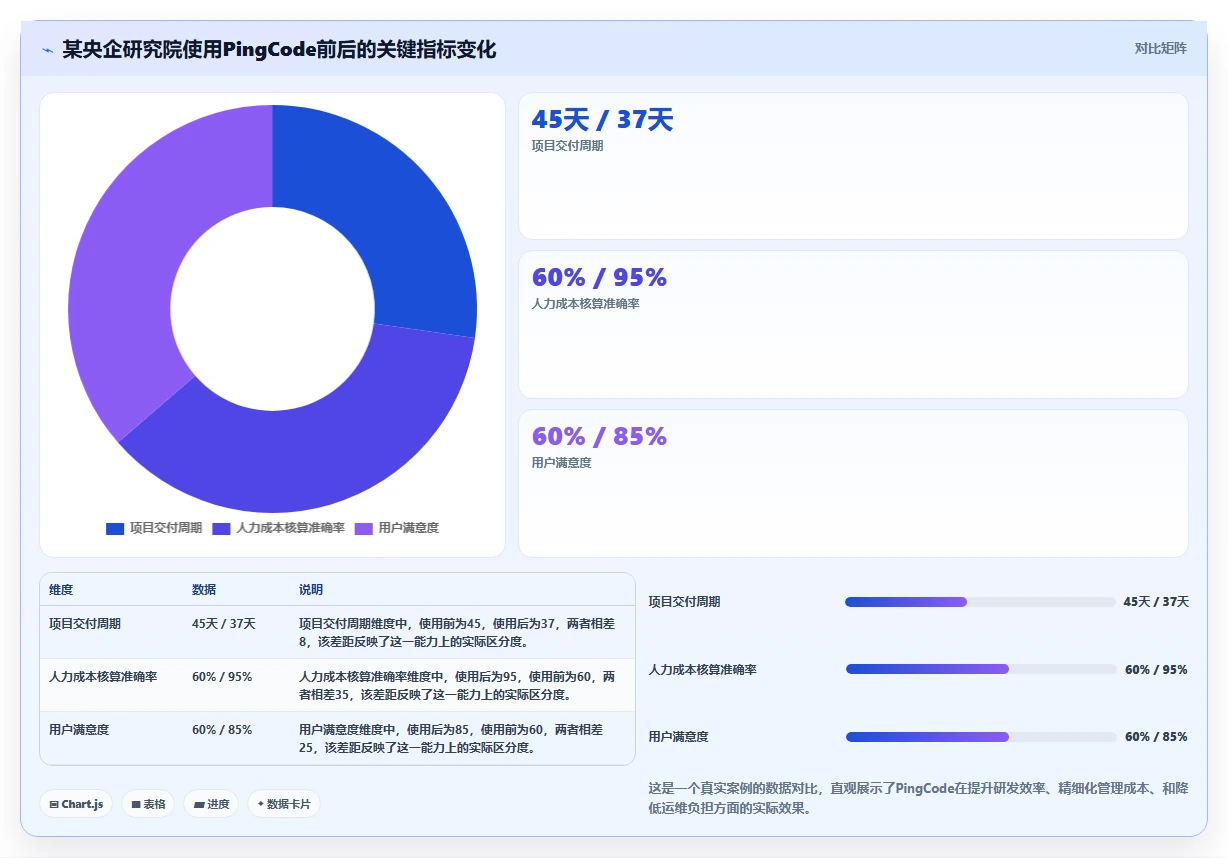Click the Chart.js tag icon

54,804
